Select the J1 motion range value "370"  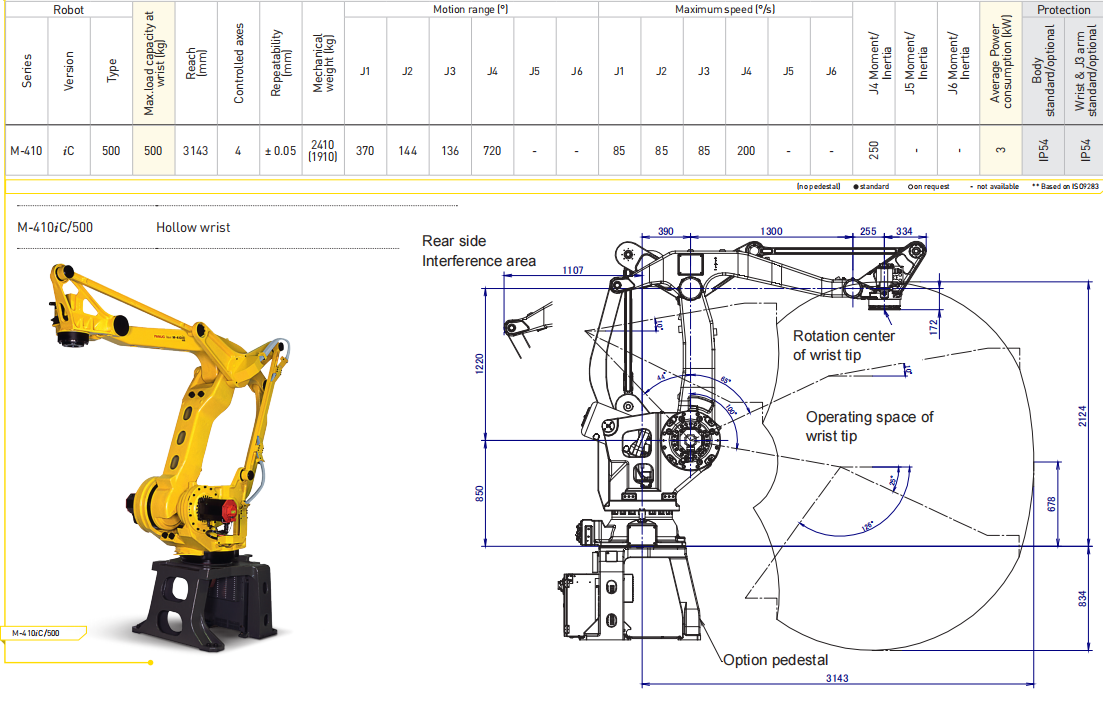coord(365,151)
